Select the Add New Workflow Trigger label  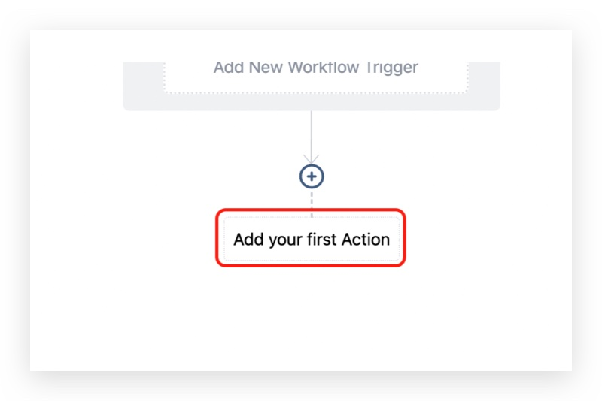pyautogui.click(x=316, y=68)
